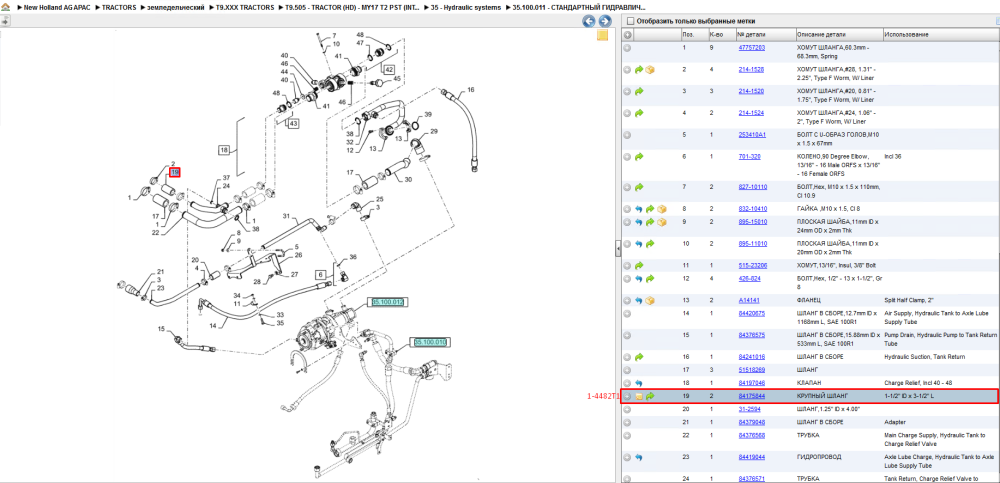The height and width of the screenshot is (483, 1000).
Task: Collapse the parts list with splitter handle
Action: pyautogui.click(x=617, y=248)
